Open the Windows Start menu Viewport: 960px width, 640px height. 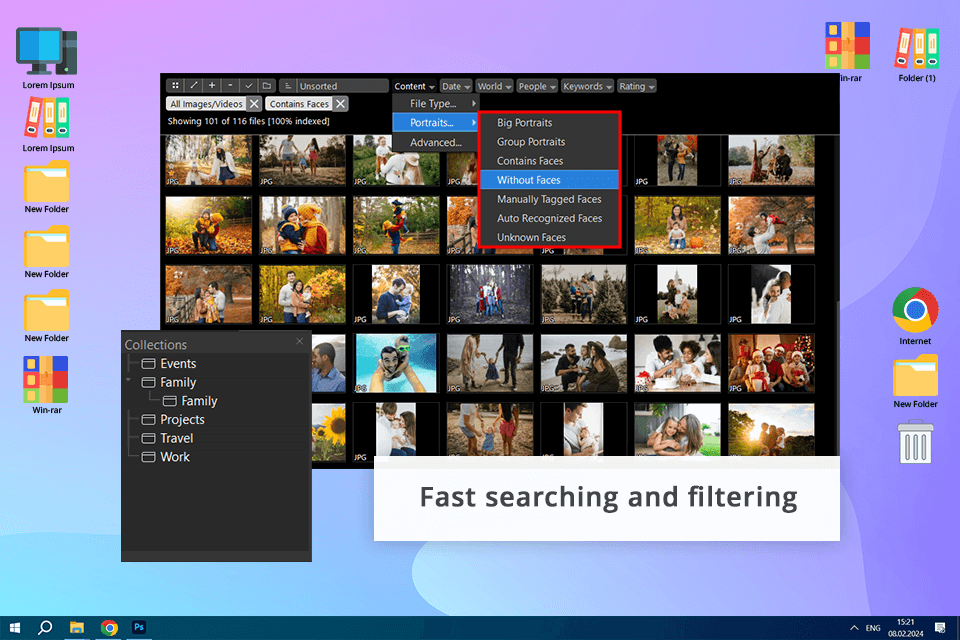coord(15,628)
